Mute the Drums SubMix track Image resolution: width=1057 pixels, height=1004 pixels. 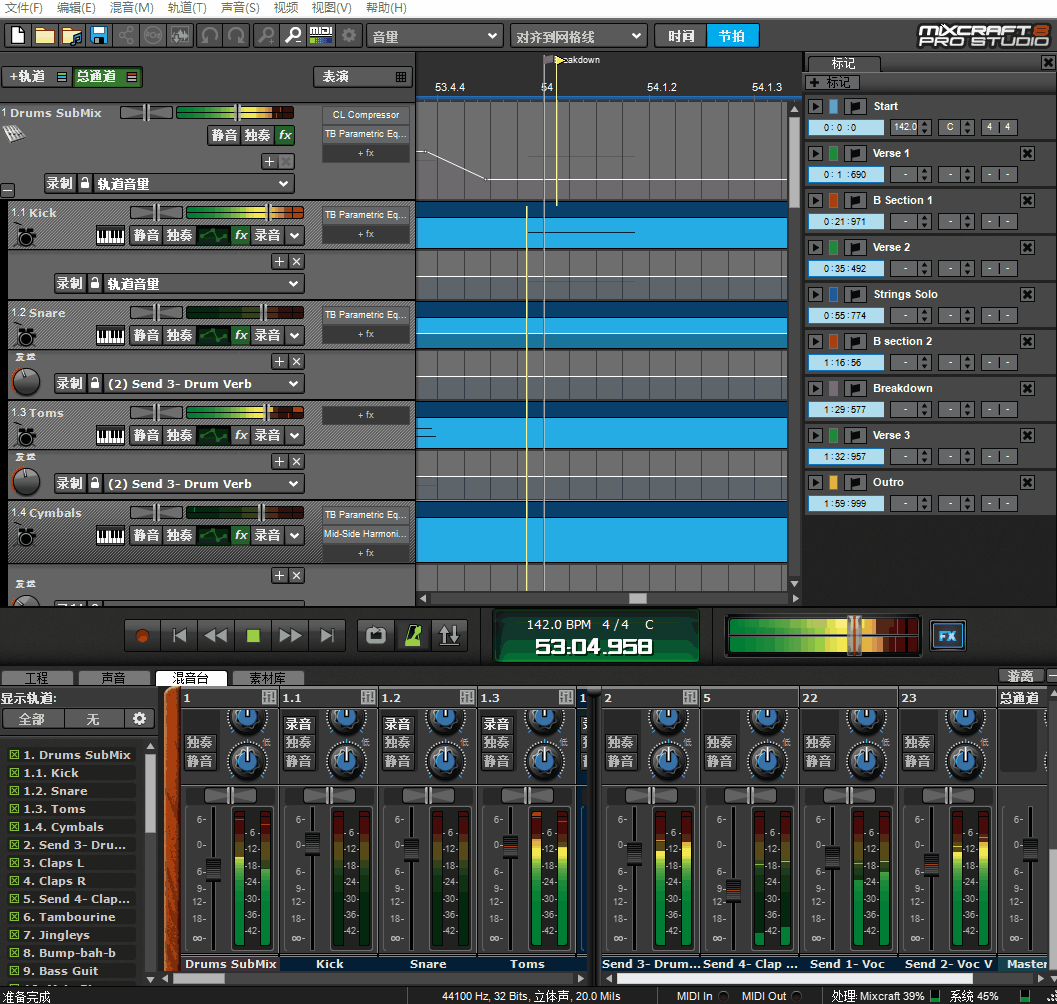224,135
